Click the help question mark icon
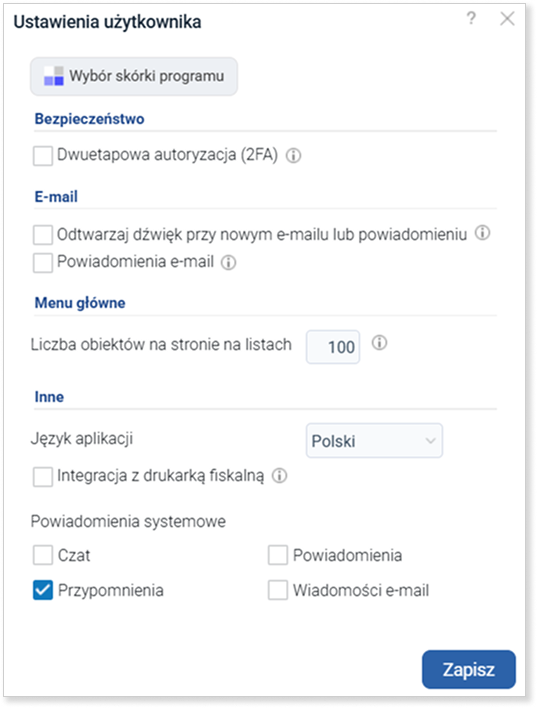Viewport: 537px width, 708px height. [x=471, y=19]
